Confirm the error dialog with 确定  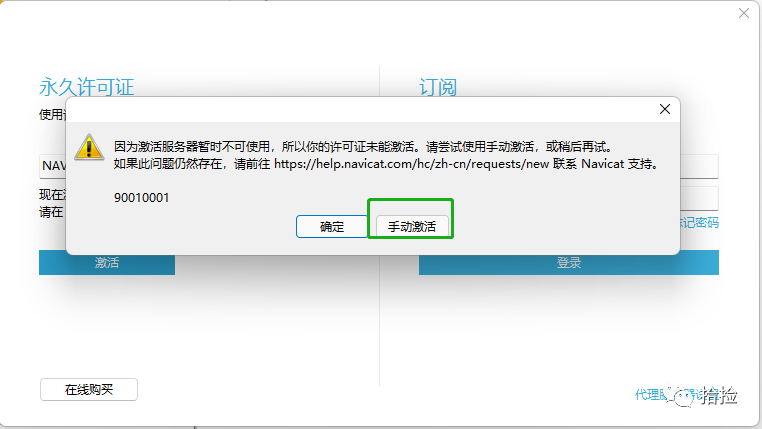point(332,226)
